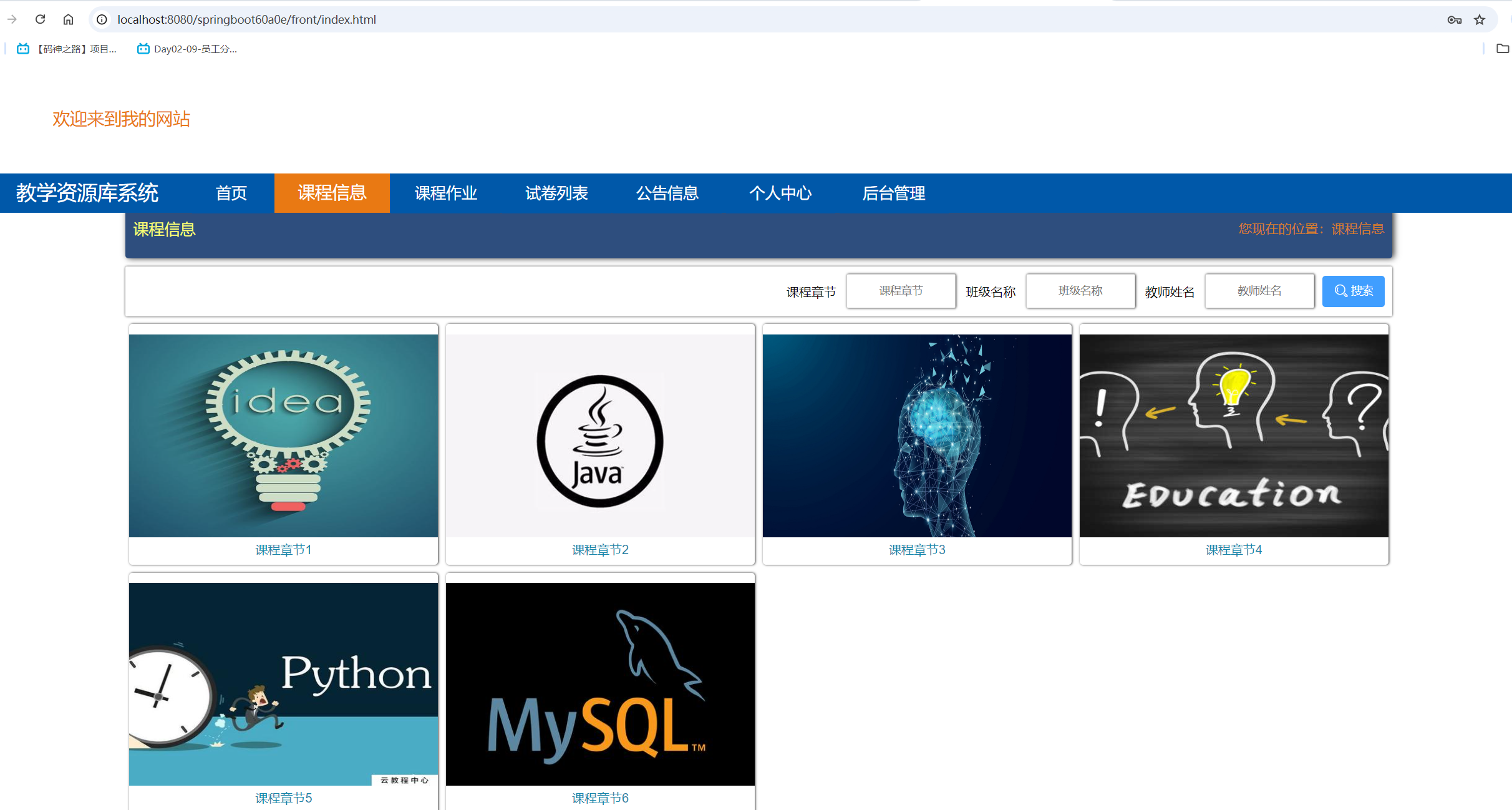Open saved passwords via the key icon
Viewport: 1512px width, 810px height.
[x=1454, y=19]
